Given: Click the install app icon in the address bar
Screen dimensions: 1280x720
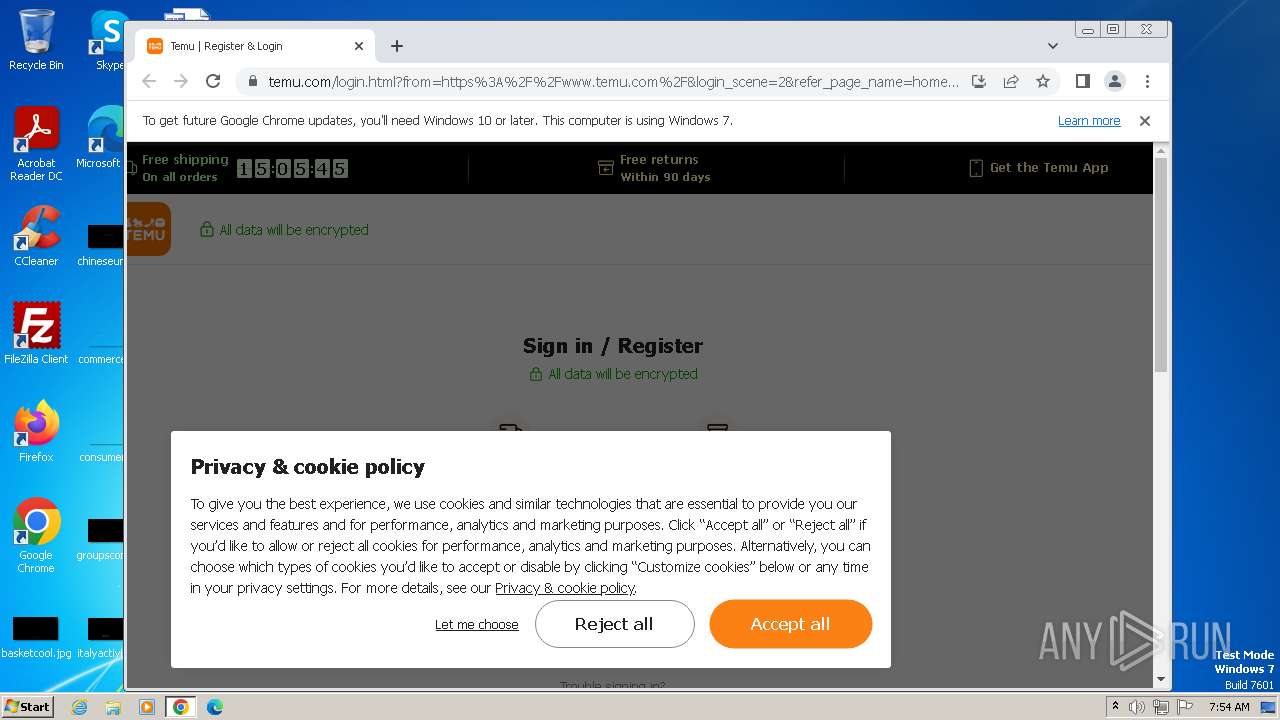Looking at the screenshot, I should [979, 82].
